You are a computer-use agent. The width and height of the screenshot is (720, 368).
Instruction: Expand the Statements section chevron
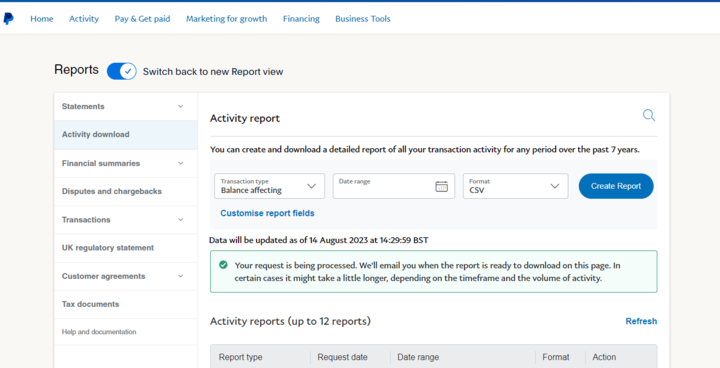click(x=180, y=106)
